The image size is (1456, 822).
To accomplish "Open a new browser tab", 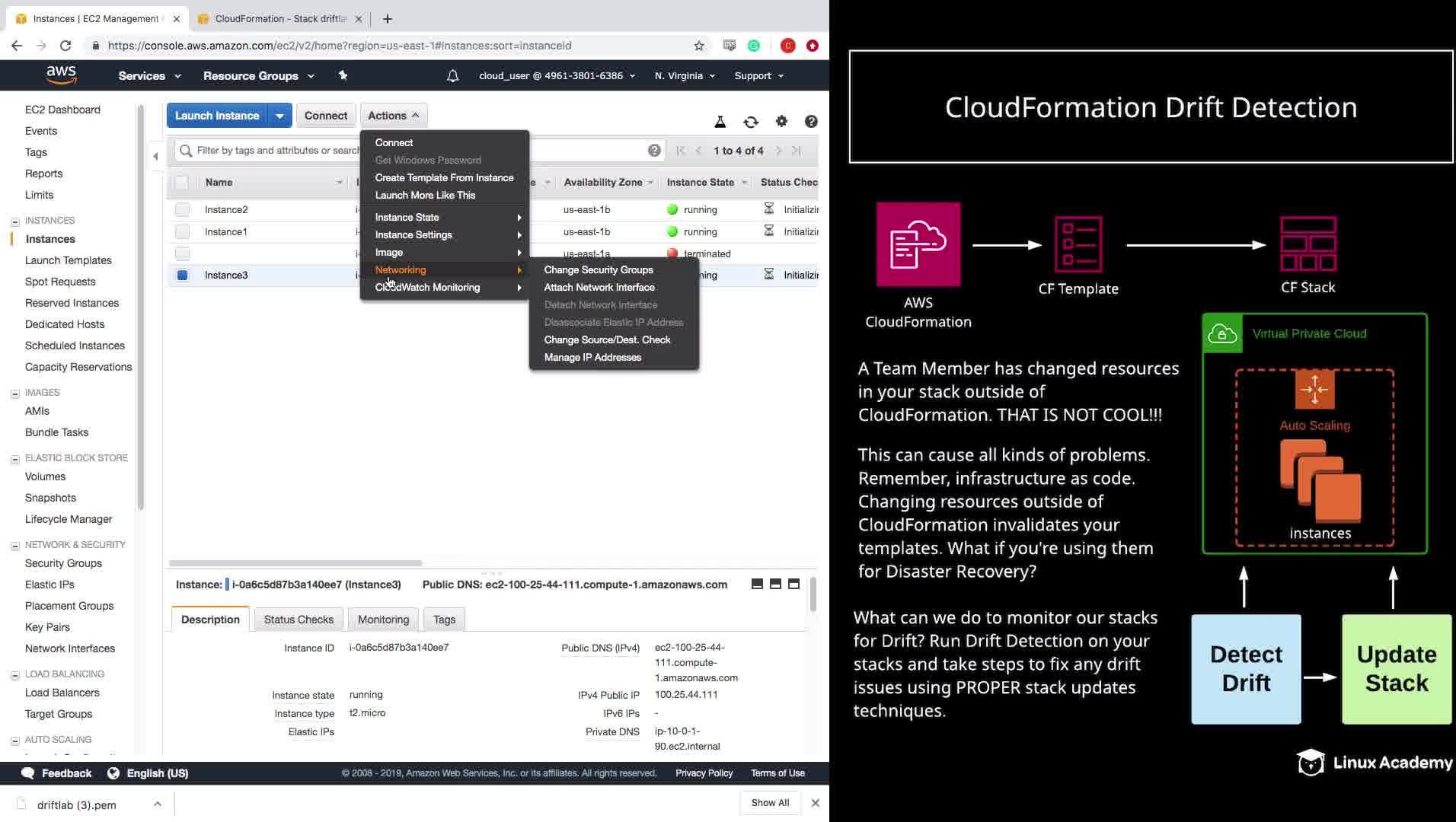I will click(388, 19).
